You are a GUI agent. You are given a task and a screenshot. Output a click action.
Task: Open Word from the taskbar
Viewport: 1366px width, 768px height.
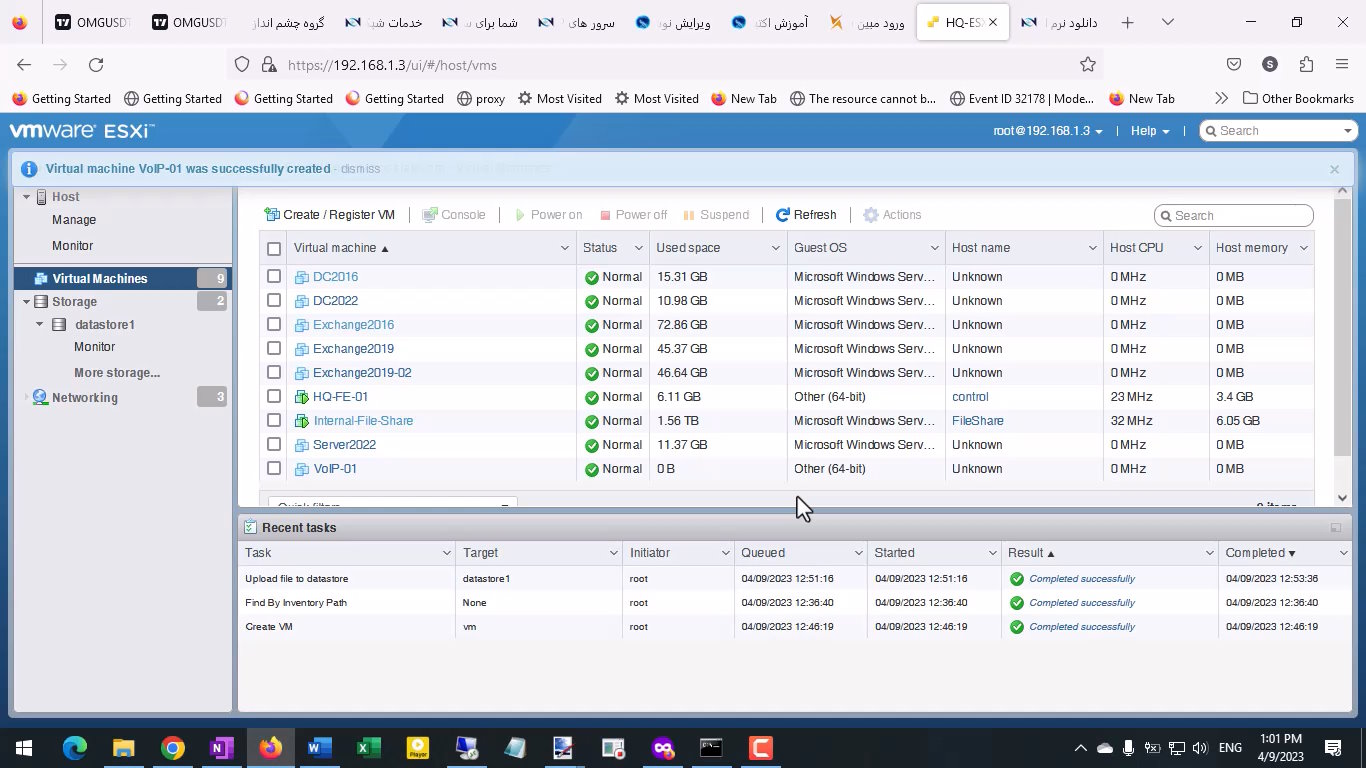[320, 748]
